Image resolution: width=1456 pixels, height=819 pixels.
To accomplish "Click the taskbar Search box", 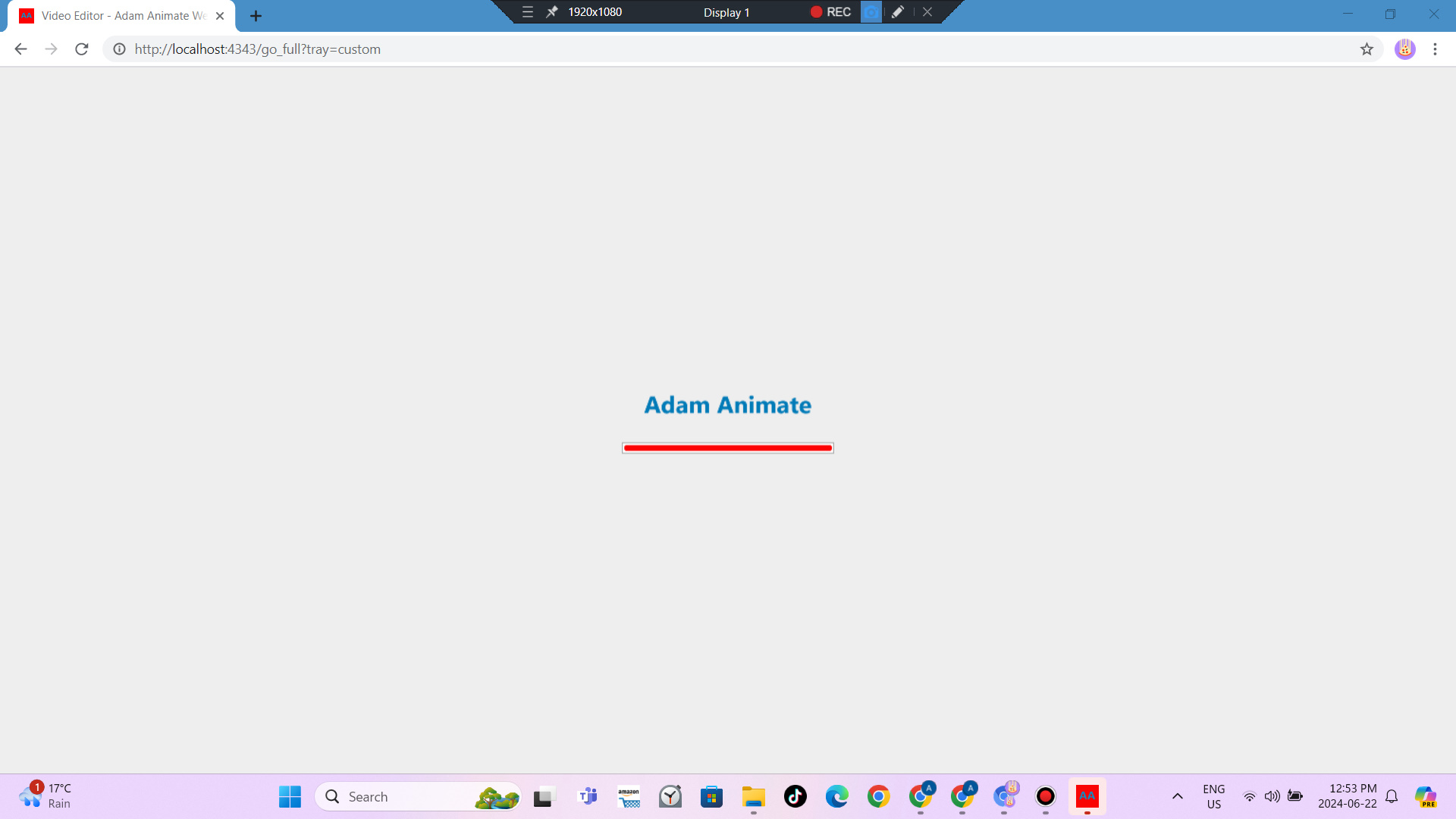I will pos(419,797).
